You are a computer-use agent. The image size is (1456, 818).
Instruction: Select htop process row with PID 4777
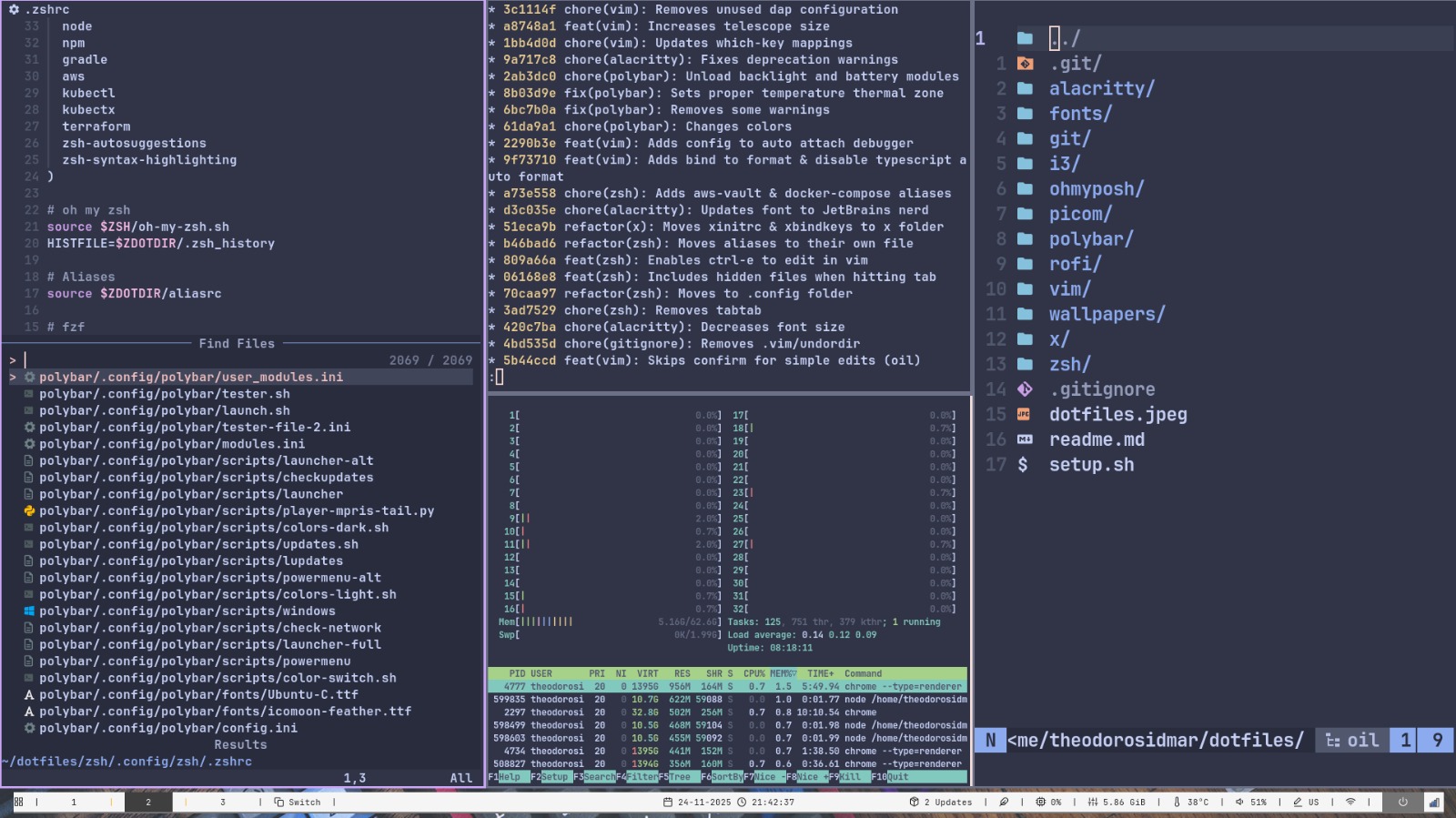(727, 686)
